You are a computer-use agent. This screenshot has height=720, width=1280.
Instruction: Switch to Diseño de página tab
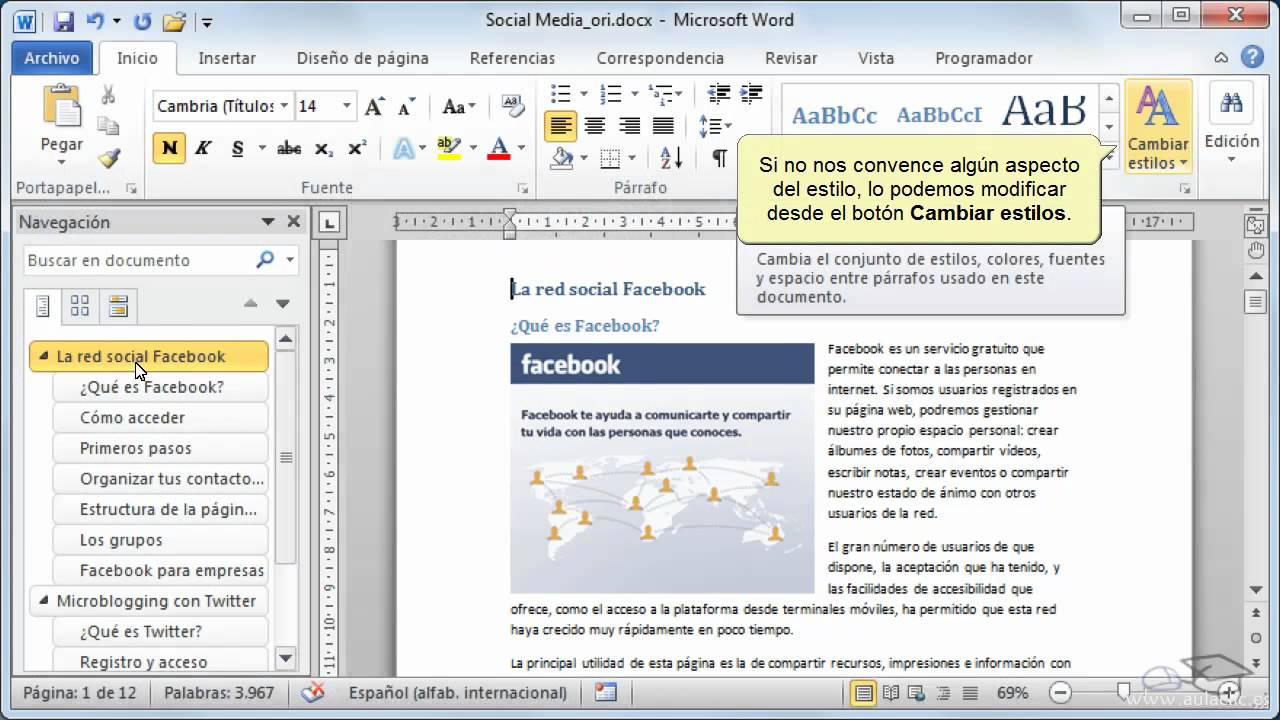(x=362, y=58)
